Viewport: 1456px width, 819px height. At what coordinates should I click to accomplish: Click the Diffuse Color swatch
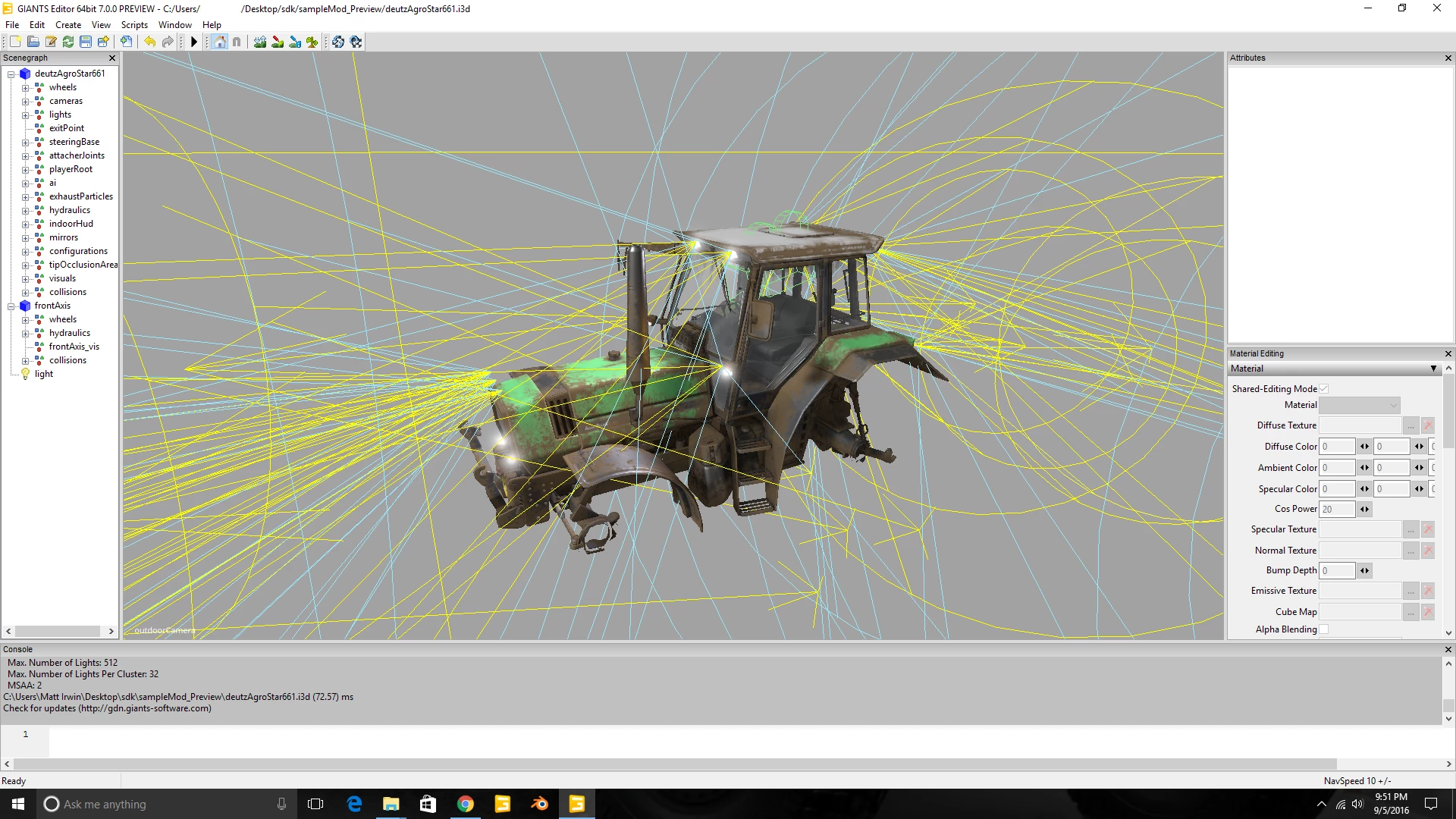pyautogui.click(x=1338, y=446)
